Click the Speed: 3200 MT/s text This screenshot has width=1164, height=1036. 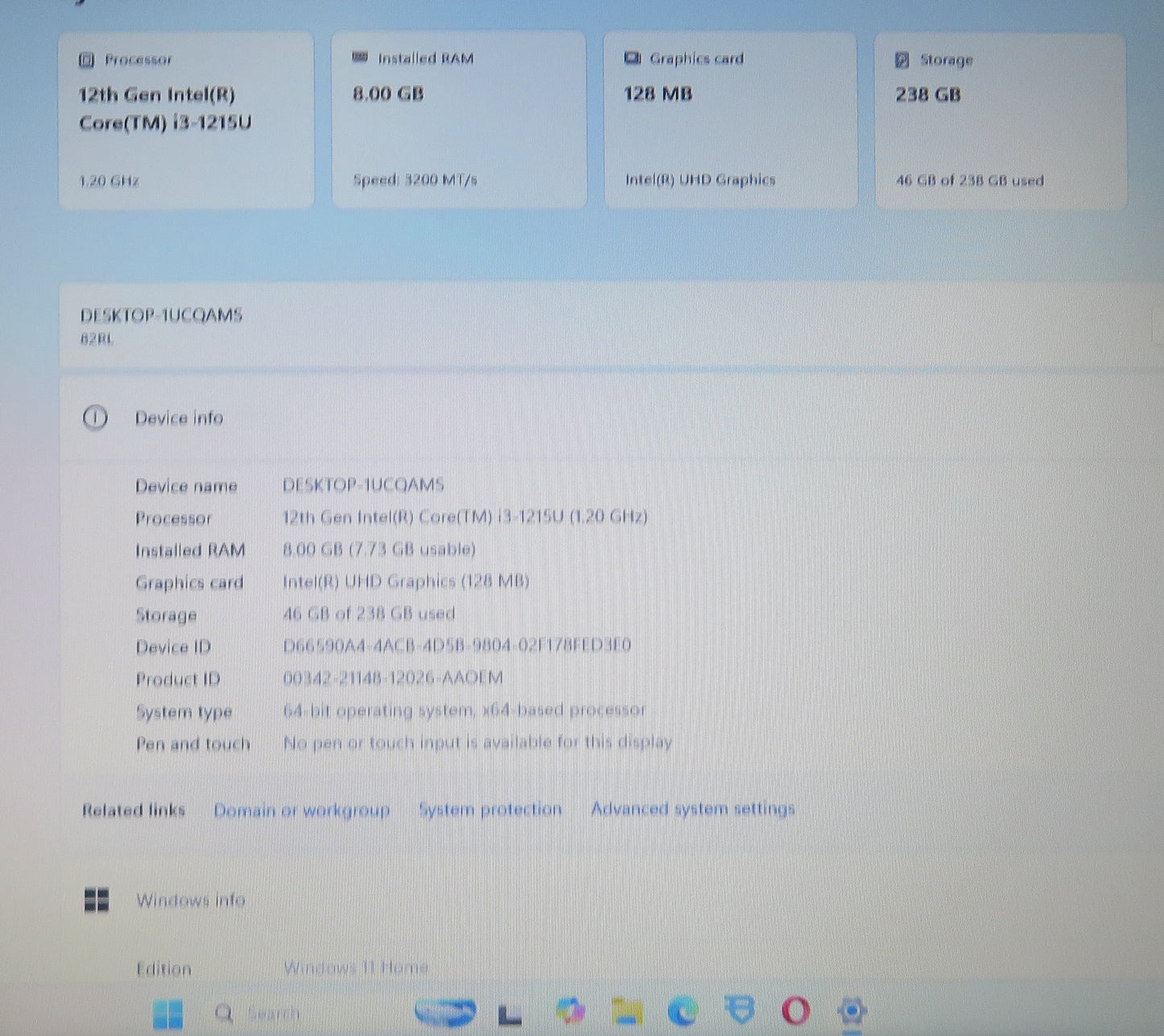tap(415, 180)
